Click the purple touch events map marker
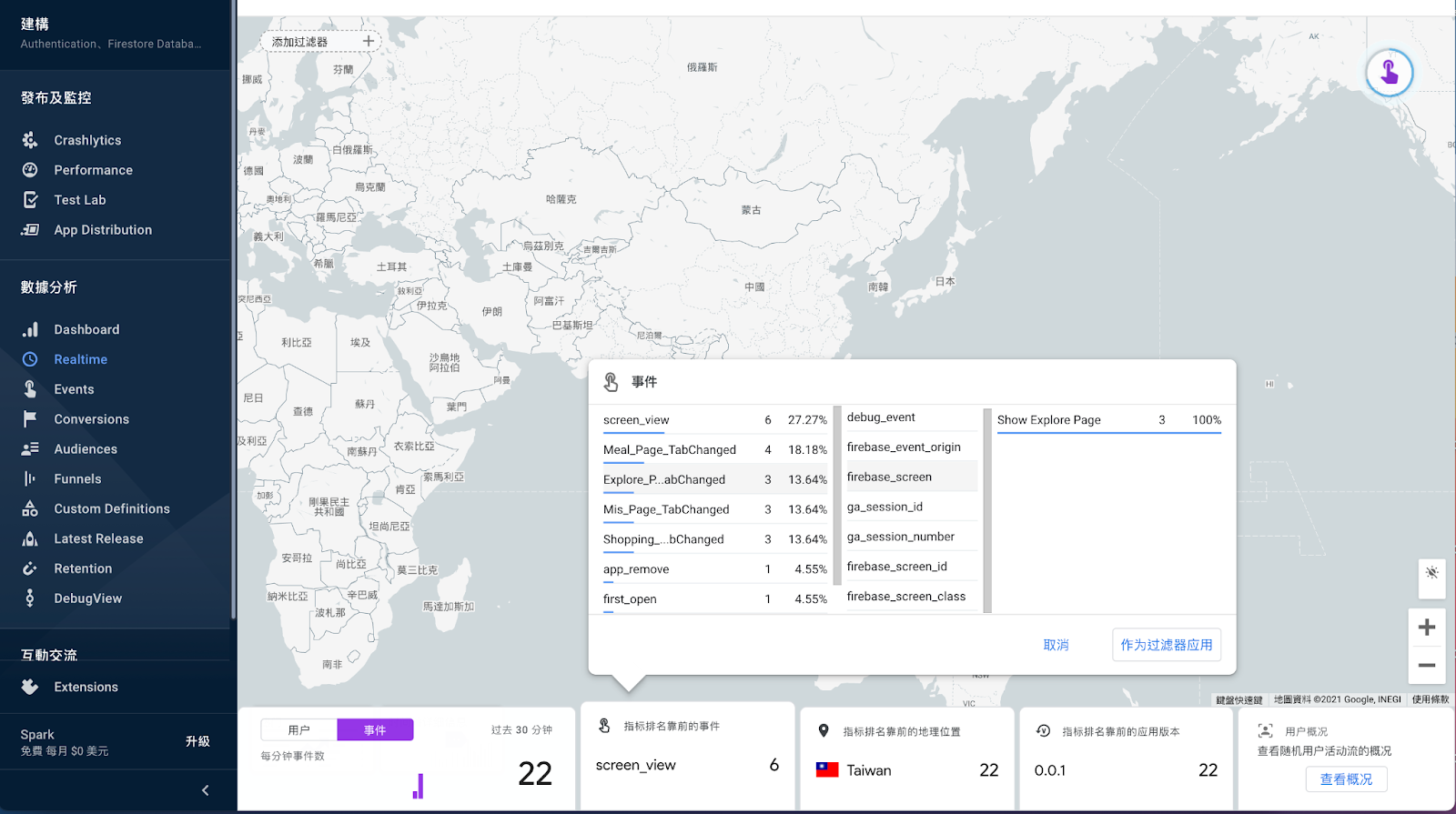Image resolution: width=1456 pixels, height=814 pixels. pos(1389,72)
